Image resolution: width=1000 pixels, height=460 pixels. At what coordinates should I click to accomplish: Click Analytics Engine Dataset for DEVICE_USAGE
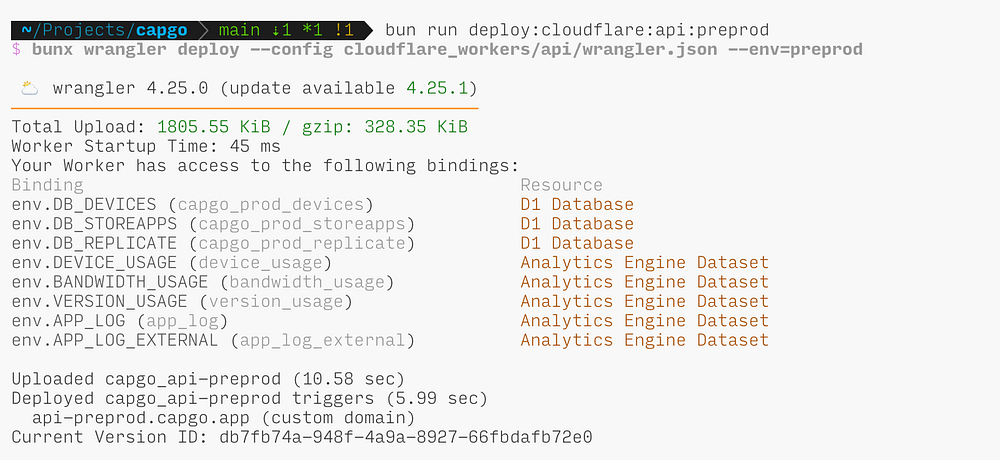645,262
